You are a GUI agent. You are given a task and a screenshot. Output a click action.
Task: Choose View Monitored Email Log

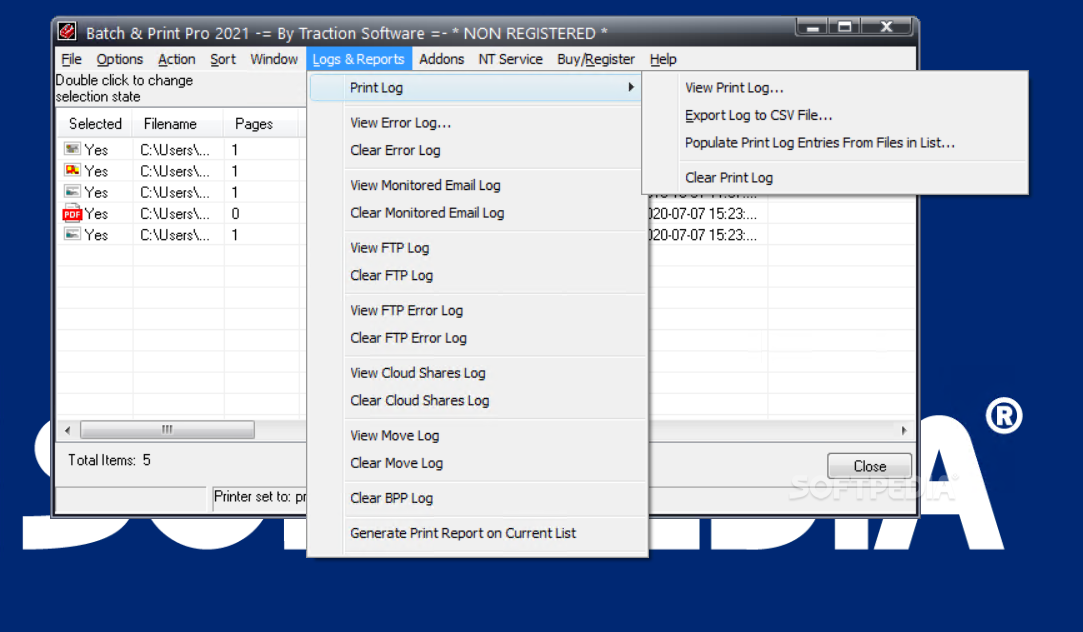click(425, 185)
